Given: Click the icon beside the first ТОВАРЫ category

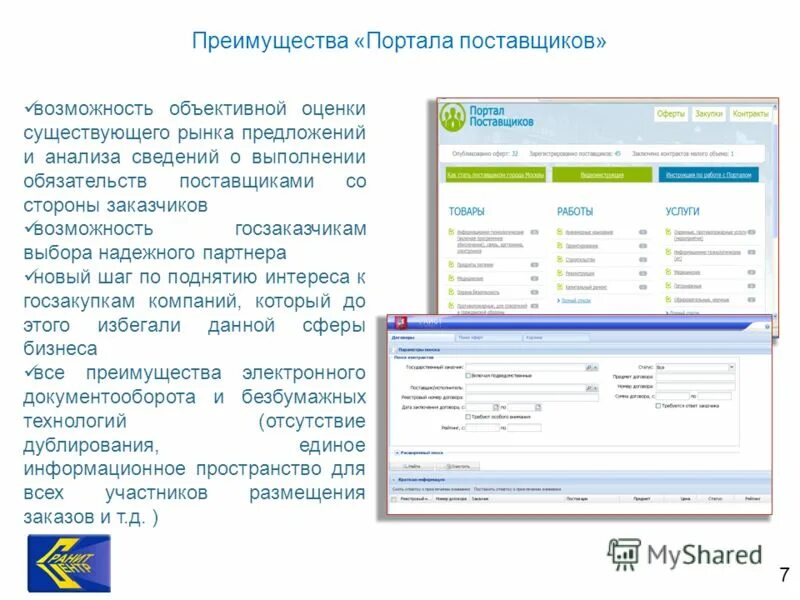Looking at the screenshot, I should 451,232.
